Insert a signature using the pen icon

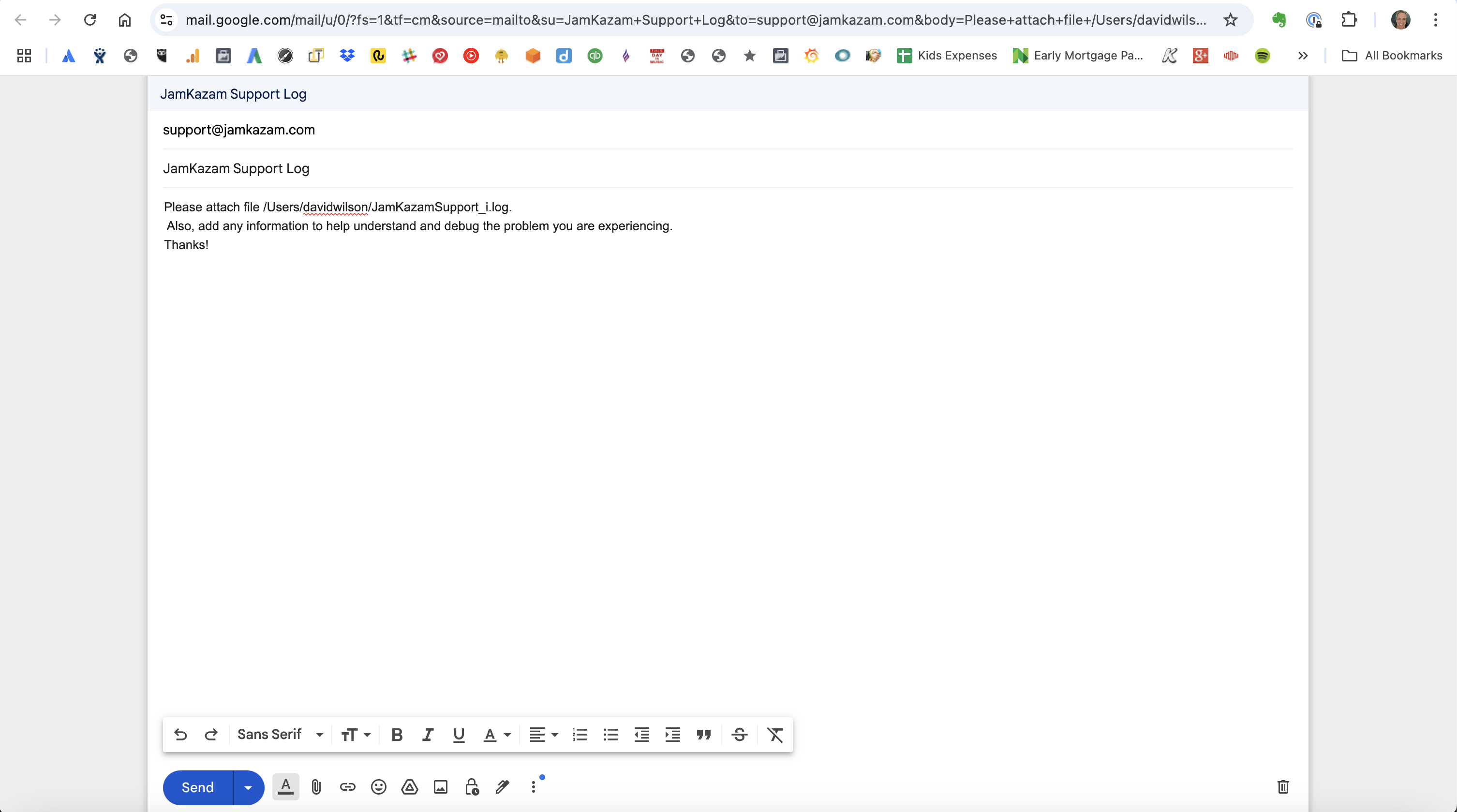502,786
